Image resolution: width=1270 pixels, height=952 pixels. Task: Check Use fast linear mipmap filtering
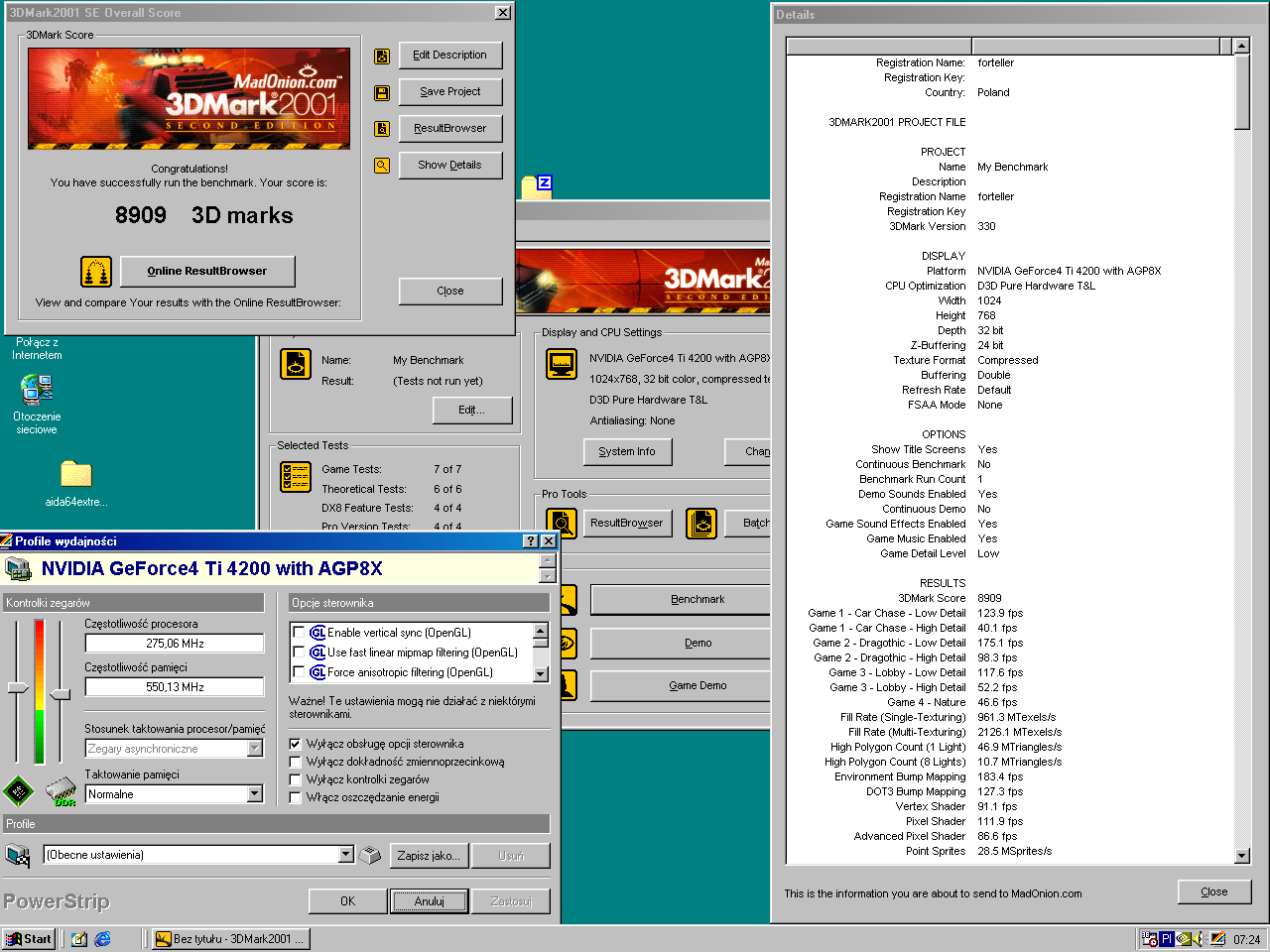point(299,653)
